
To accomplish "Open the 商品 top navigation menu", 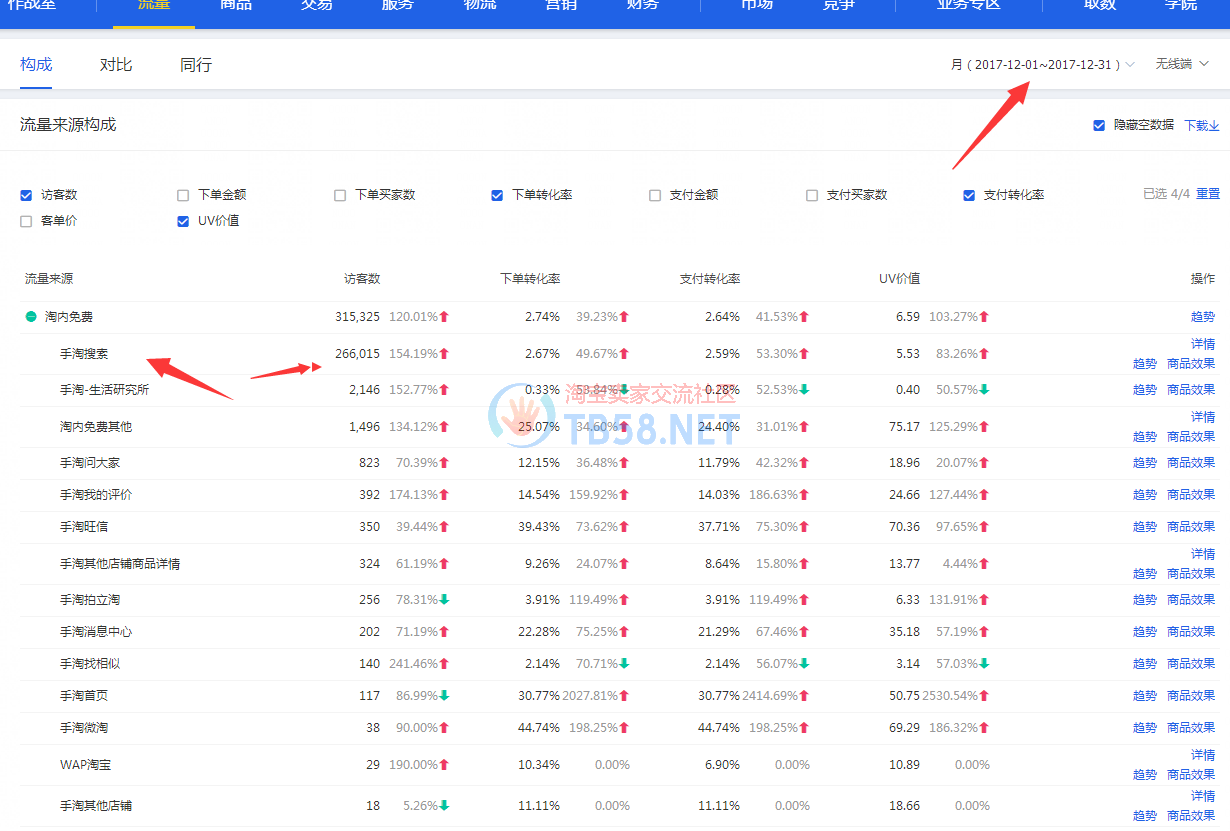I will pyautogui.click(x=236, y=5).
